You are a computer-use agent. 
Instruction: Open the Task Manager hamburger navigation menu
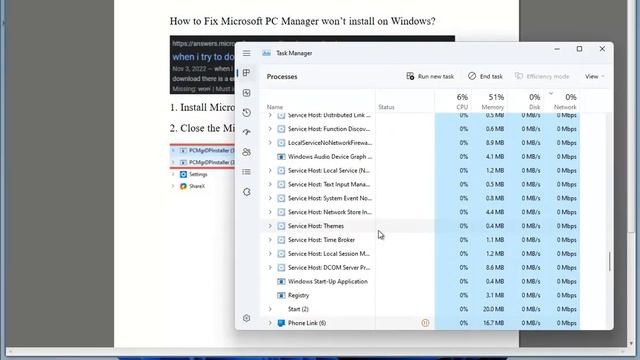click(247, 53)
